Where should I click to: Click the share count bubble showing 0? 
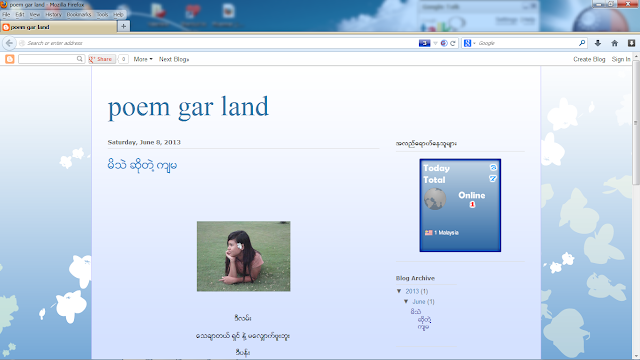[123, 59]
